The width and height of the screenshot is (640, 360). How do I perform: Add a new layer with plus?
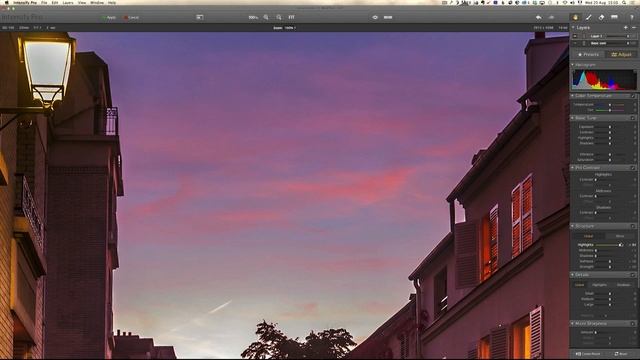click(x=625, y=27)
